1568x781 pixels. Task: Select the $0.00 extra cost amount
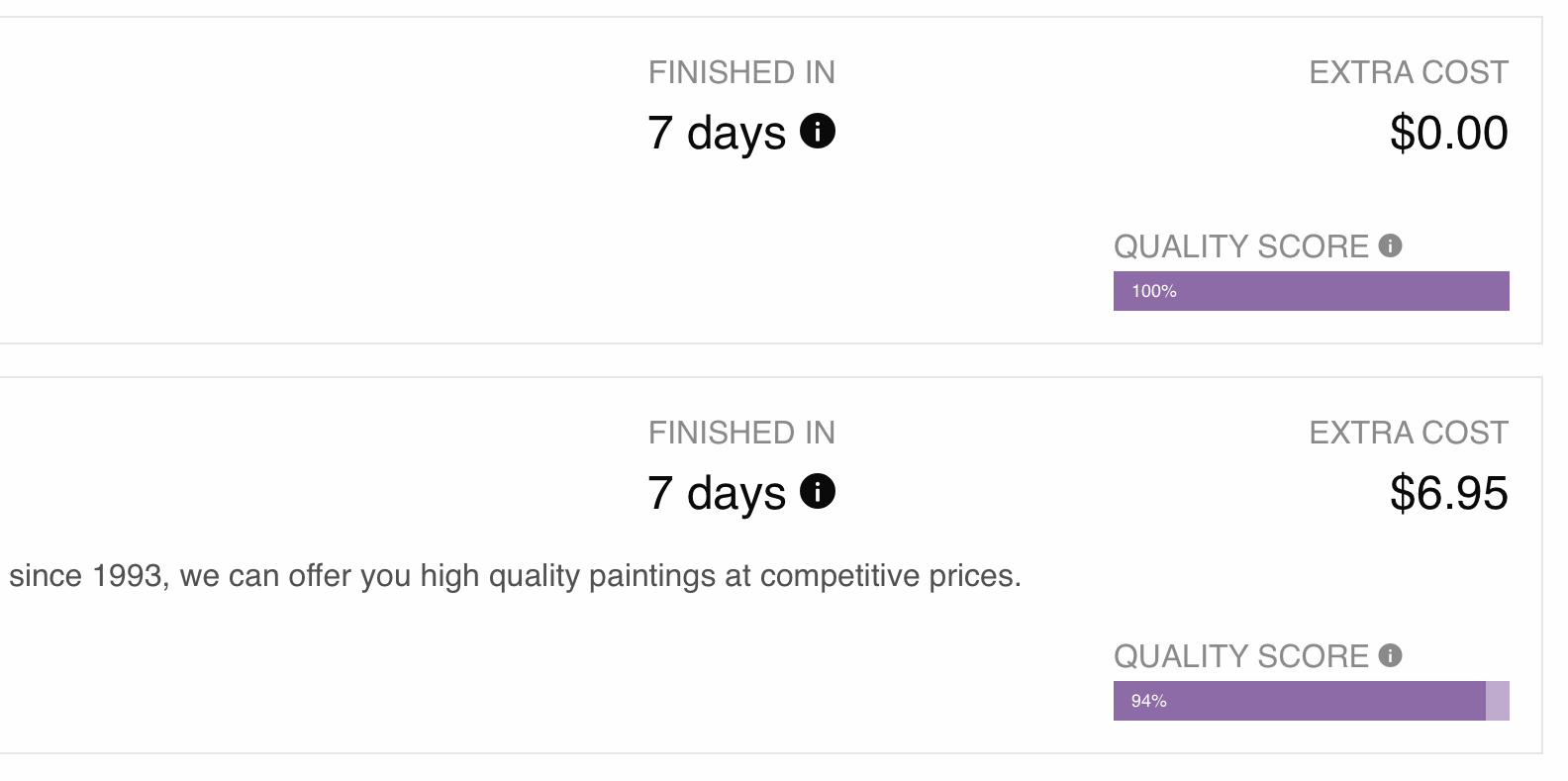tap(1448, 133)
